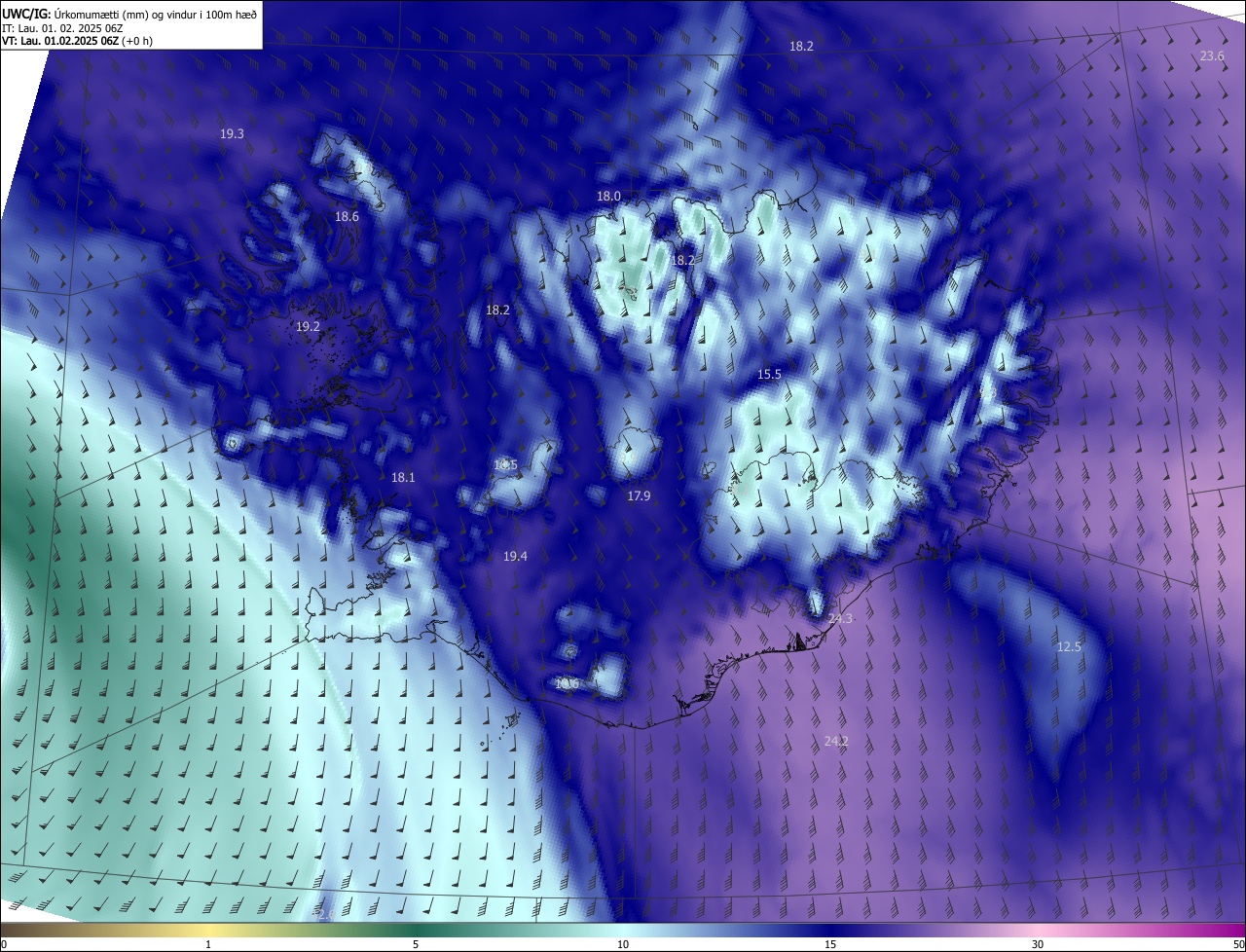Click the 23.6 value label
Viewport: 1246px width, 952px height.
click(1212, 56)
